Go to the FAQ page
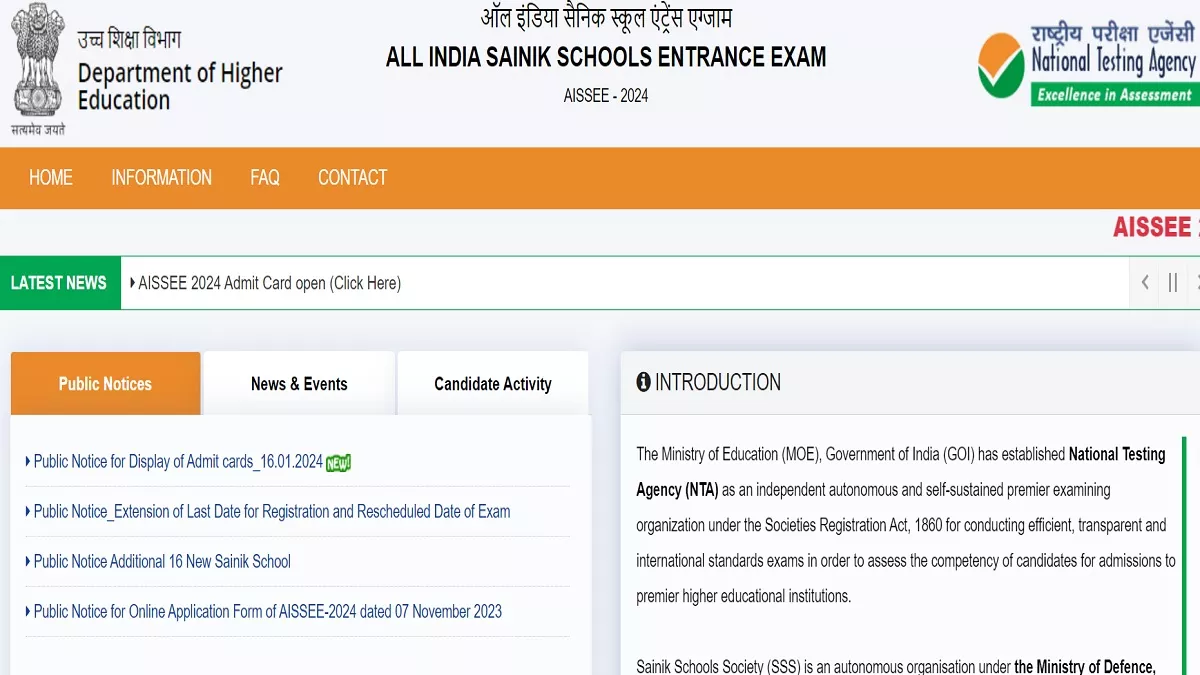 tap(265, 178)
